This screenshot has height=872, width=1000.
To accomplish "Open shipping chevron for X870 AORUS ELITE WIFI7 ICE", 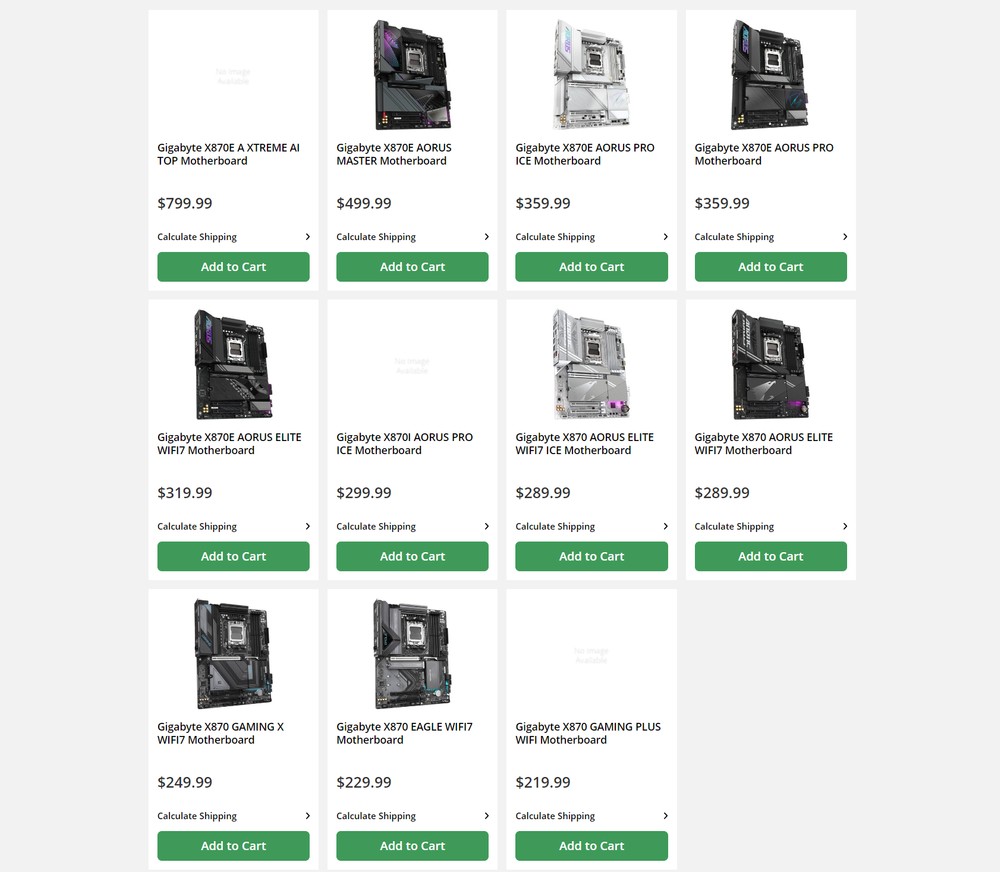I will point(665,526).
